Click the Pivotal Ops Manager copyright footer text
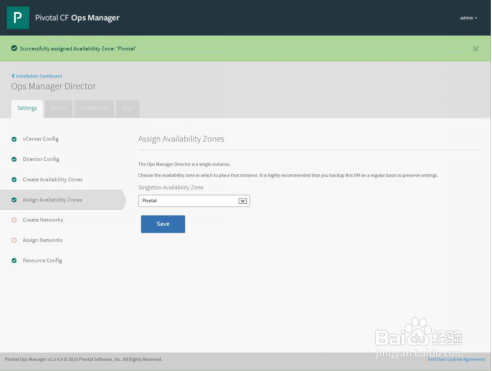 [x=83, y=359]
